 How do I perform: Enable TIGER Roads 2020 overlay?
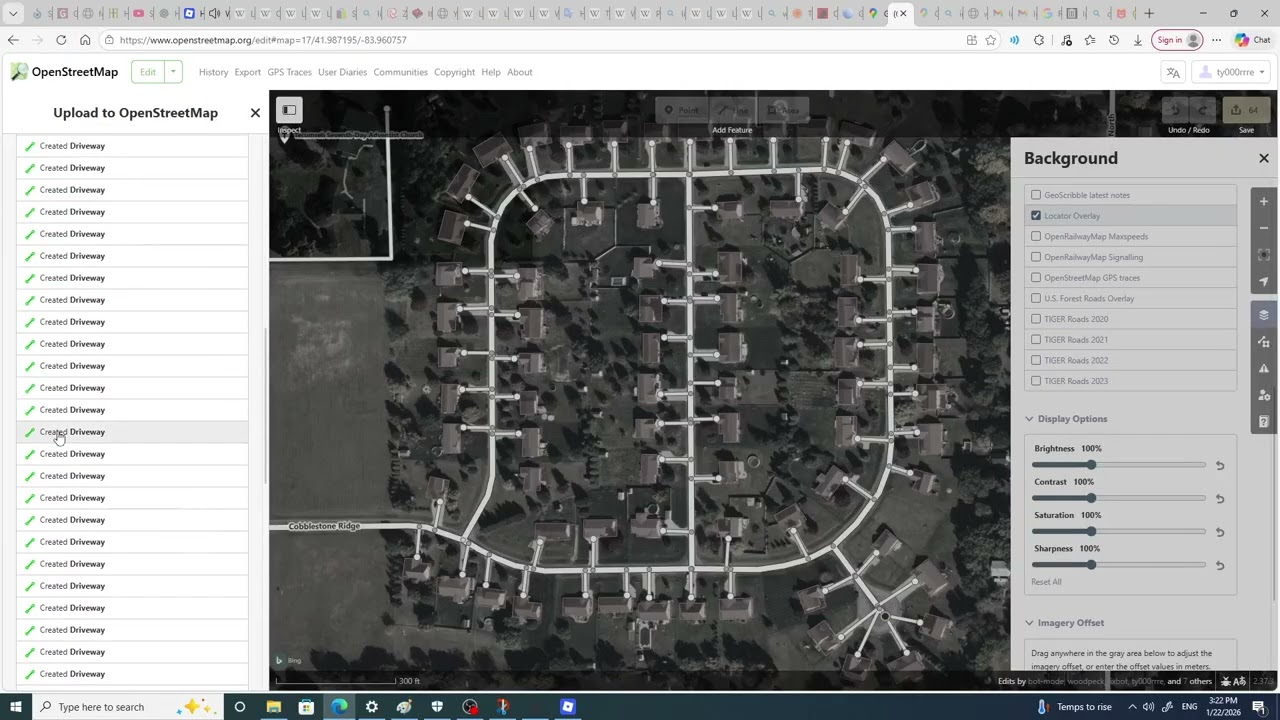(1036, 319)
